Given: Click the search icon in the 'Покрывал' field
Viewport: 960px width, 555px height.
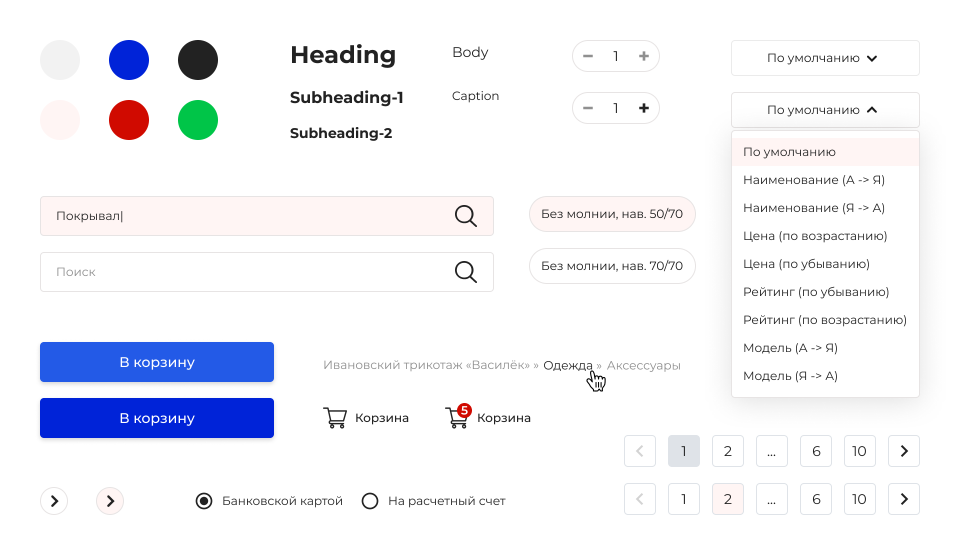Looking at the screenshot, I should (465, 216).
